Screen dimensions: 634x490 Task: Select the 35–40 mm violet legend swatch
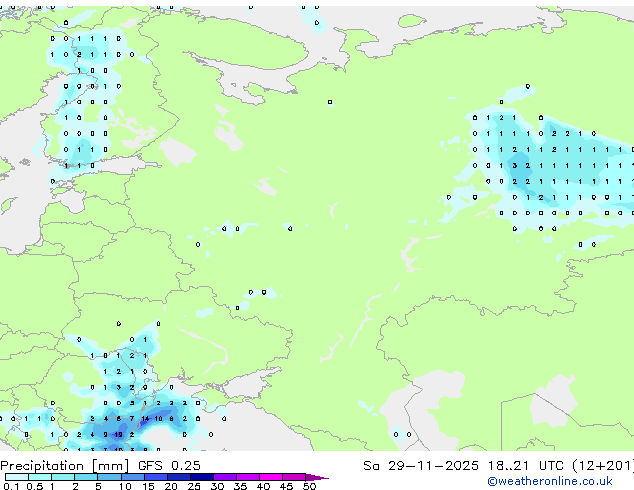248,477
